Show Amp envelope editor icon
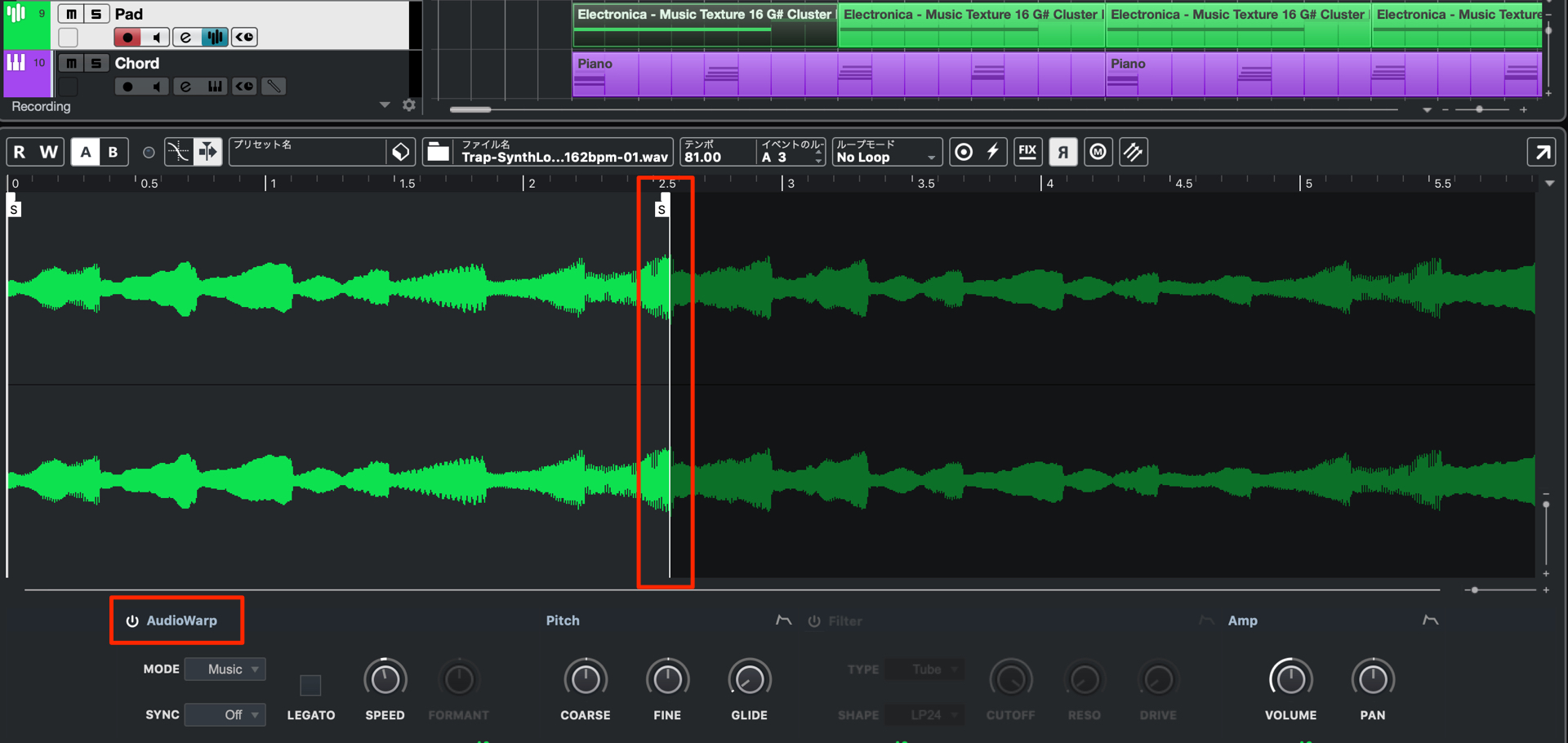Image resolution: width=1568 pixels, height=743 pixels. pos(1430,621)
